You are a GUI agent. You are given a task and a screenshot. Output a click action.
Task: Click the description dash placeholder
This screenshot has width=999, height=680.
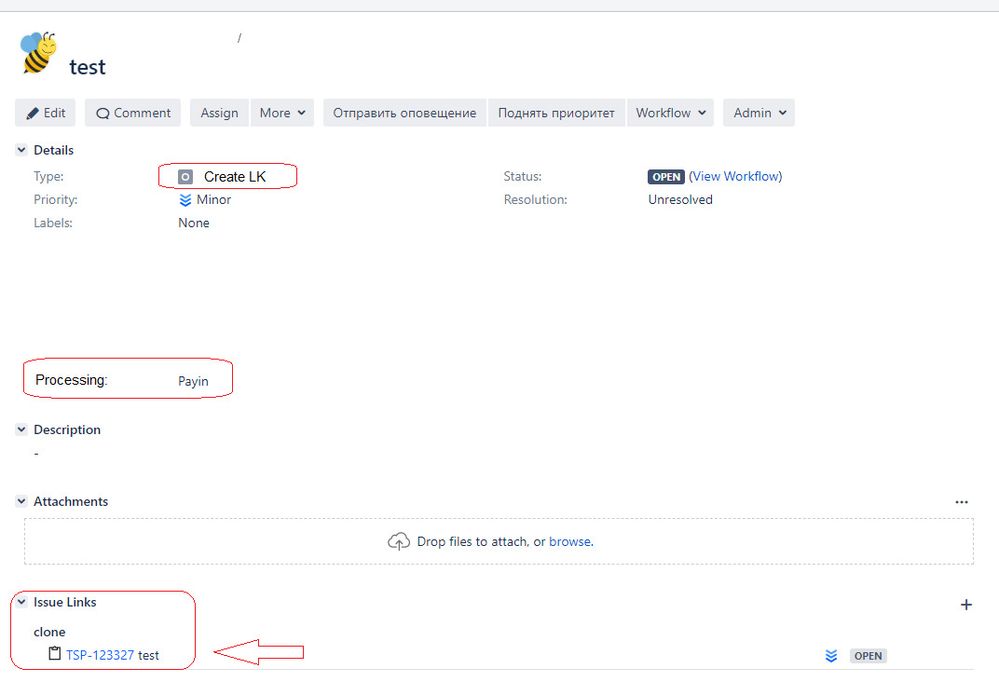click(36, 453)
